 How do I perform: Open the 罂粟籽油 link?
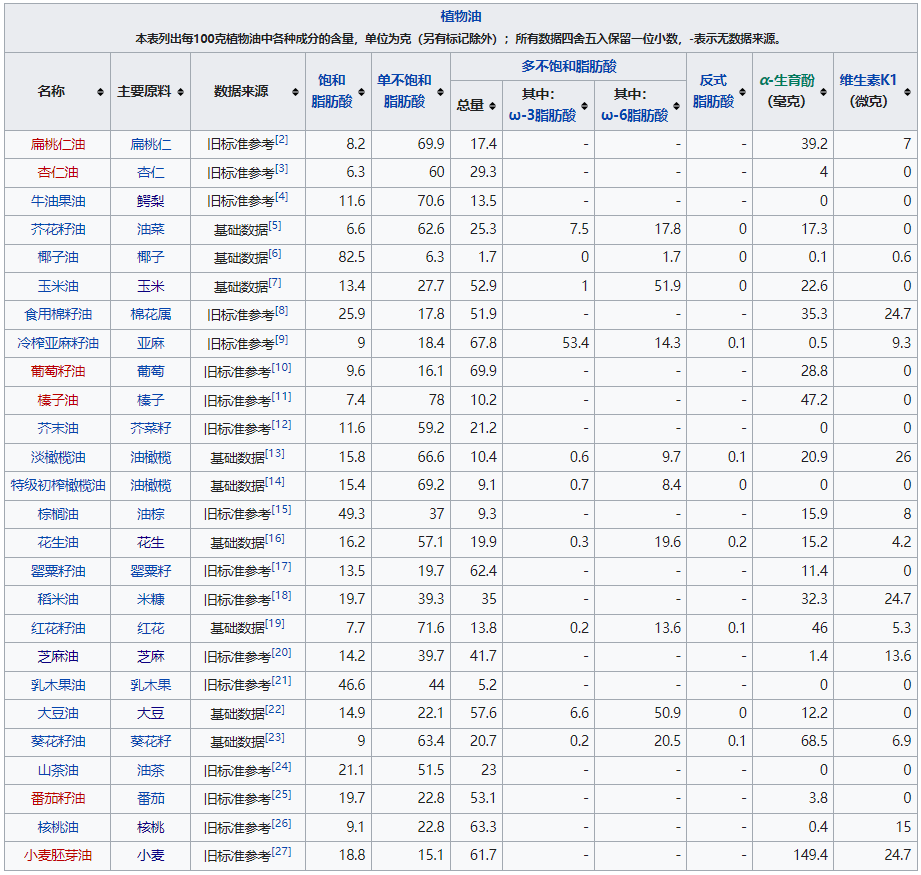(58, 571)
